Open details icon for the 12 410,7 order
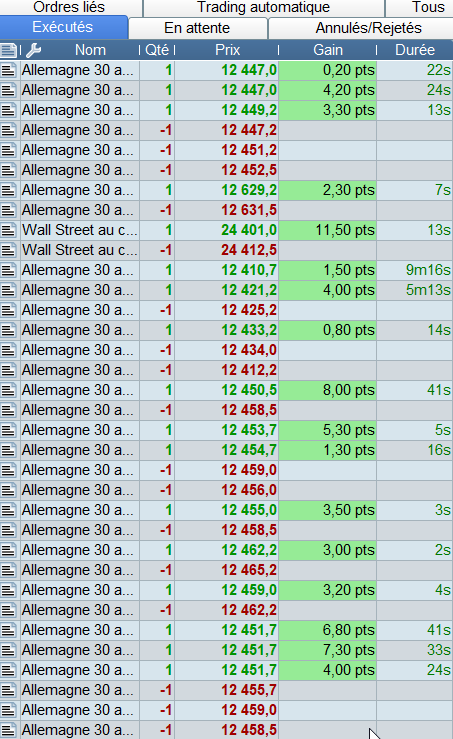Viewport: 453px width, 739px height. pos(8,270)
